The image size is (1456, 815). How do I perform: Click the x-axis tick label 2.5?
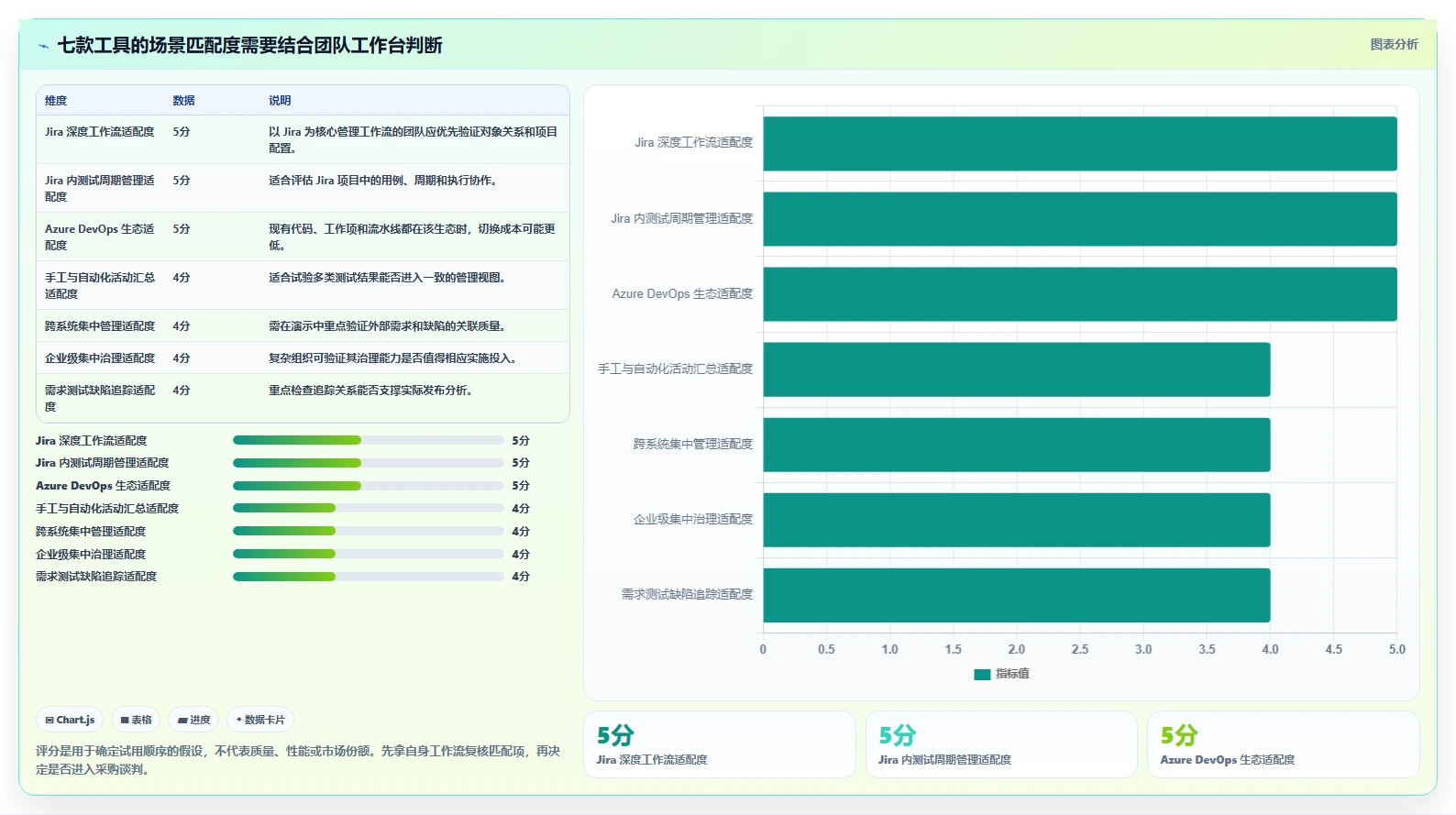click(x=1080, y=649)
